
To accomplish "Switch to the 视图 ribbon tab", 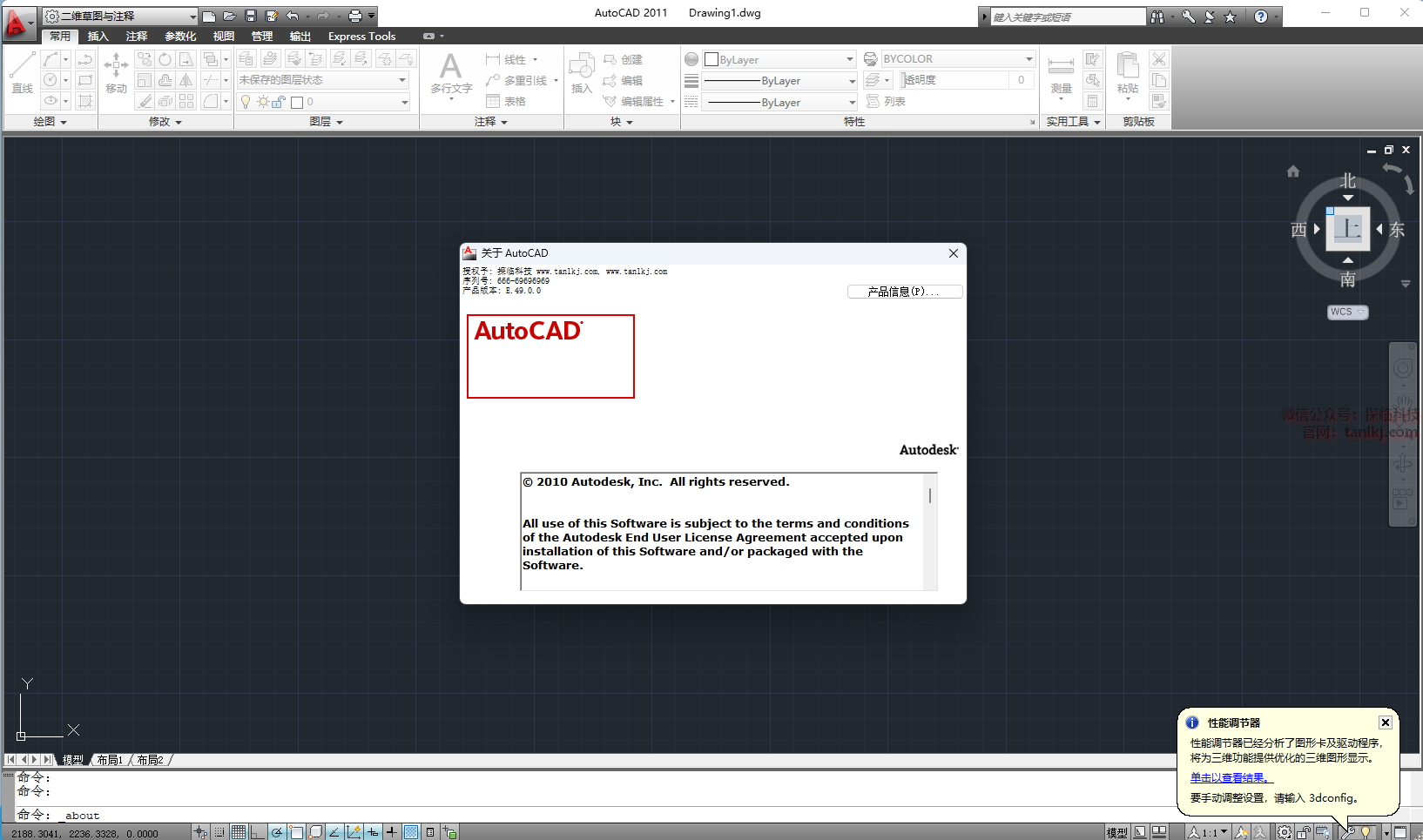I will pos(224,36).
